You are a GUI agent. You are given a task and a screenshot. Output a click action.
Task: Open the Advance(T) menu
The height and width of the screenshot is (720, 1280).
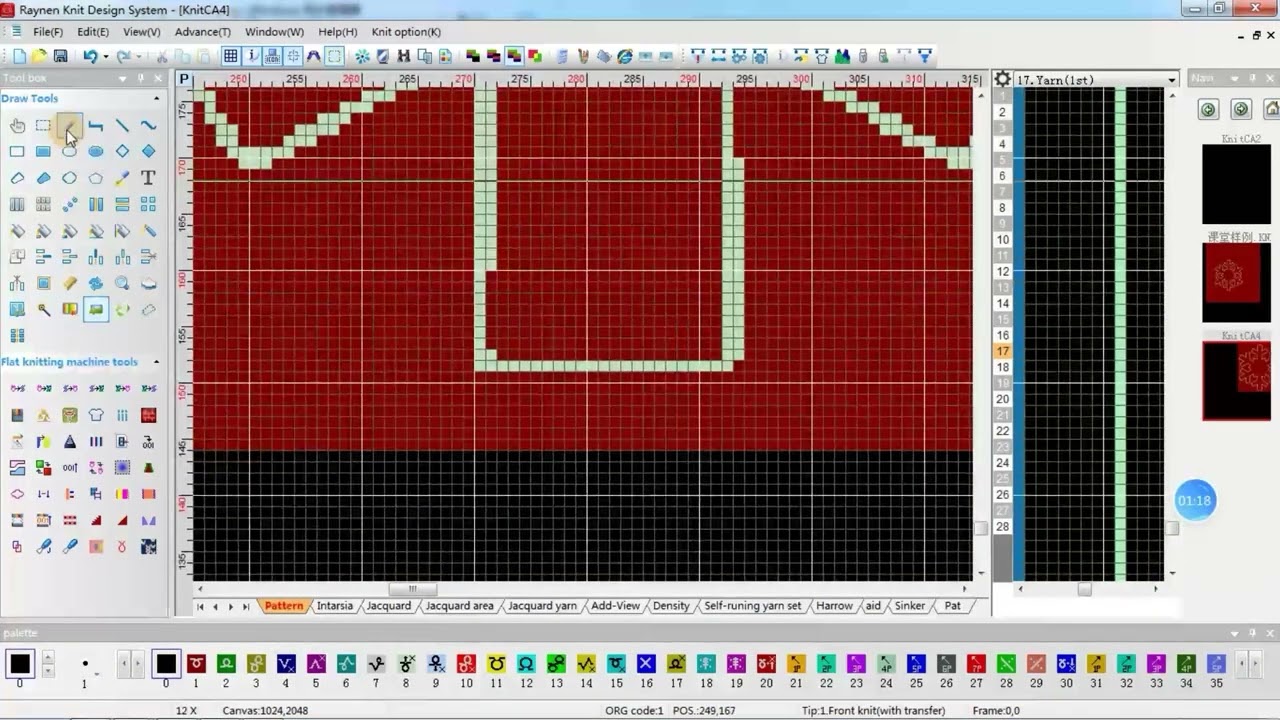203,32
